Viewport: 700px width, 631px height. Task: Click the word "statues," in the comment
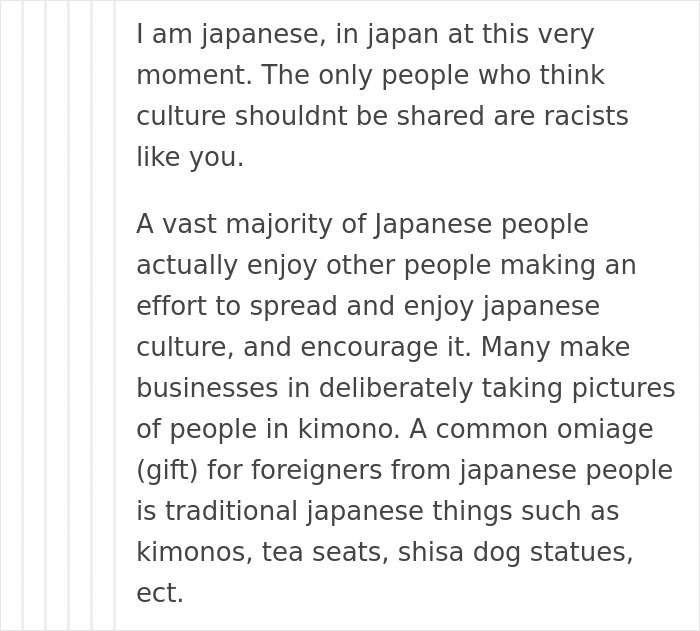pos(589,553)
